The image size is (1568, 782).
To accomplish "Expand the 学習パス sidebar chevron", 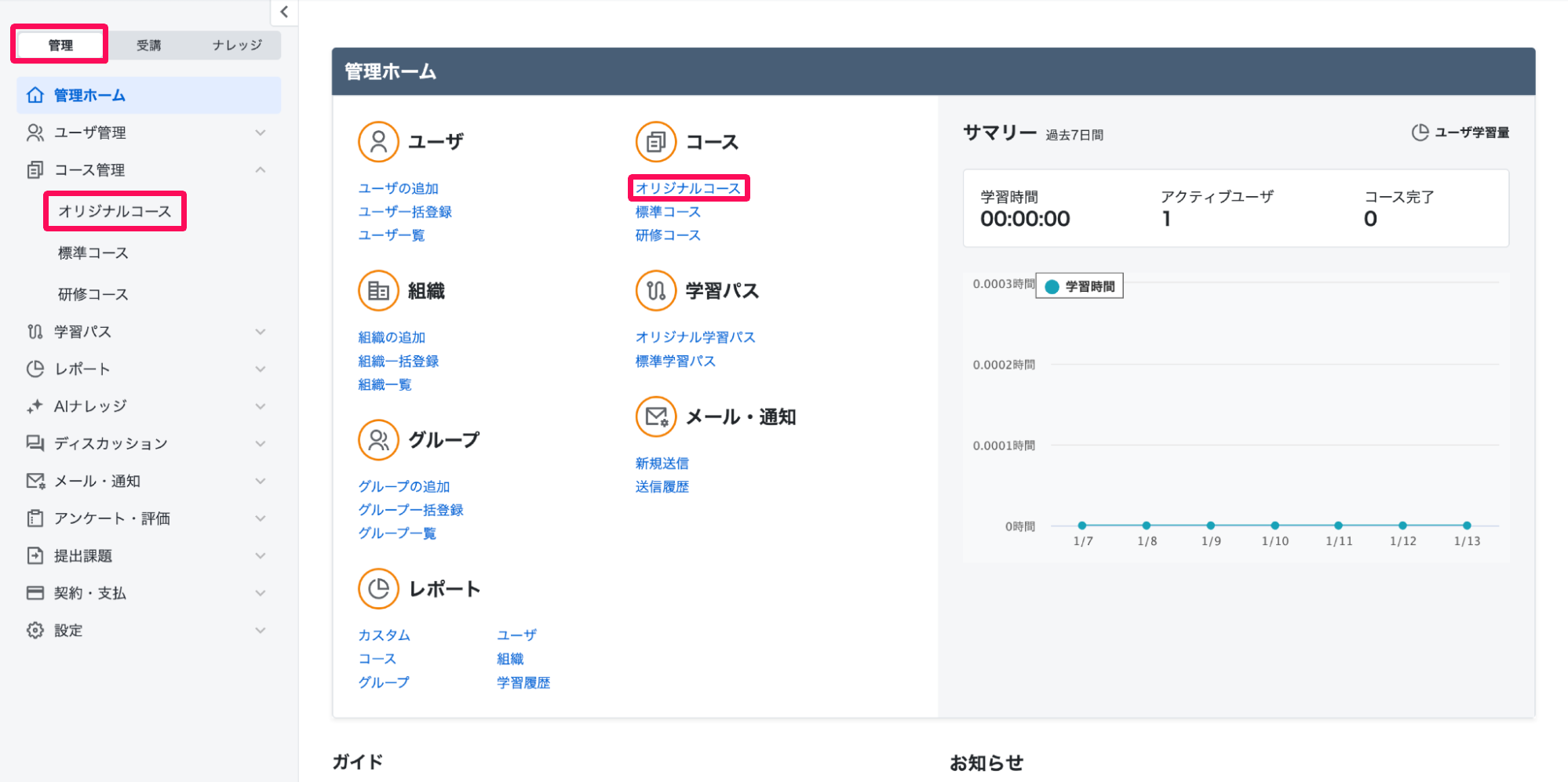I will tap(261, 332).
